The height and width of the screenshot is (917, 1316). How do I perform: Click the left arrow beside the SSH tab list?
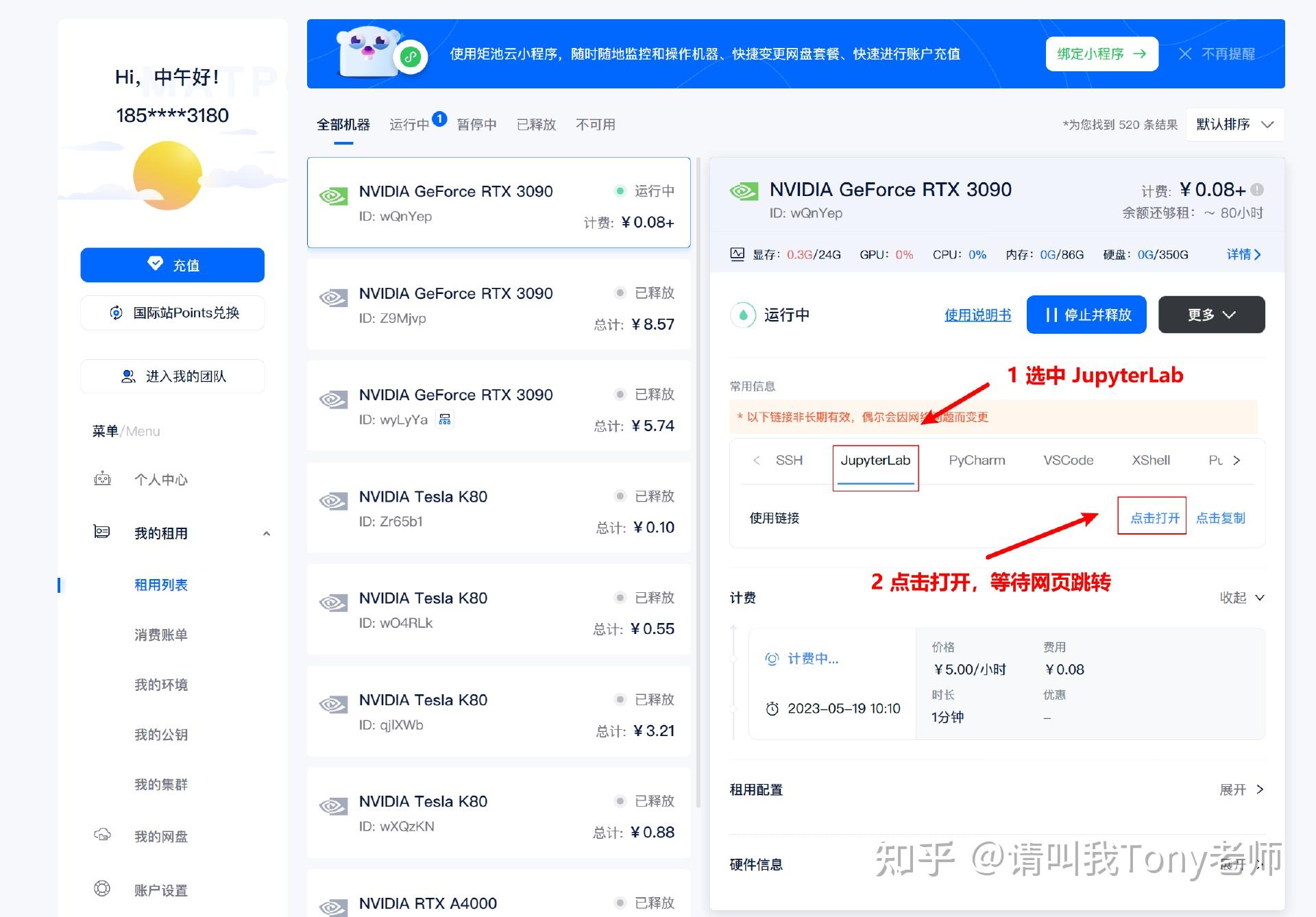(x=757, y=460)
